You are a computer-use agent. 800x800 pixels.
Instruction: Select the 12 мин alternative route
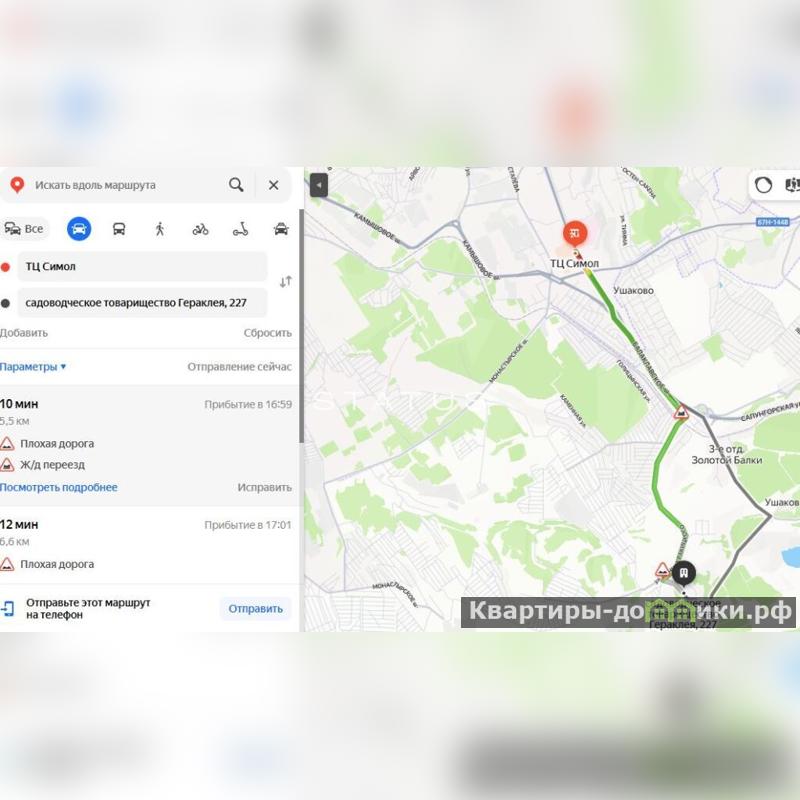148,544
